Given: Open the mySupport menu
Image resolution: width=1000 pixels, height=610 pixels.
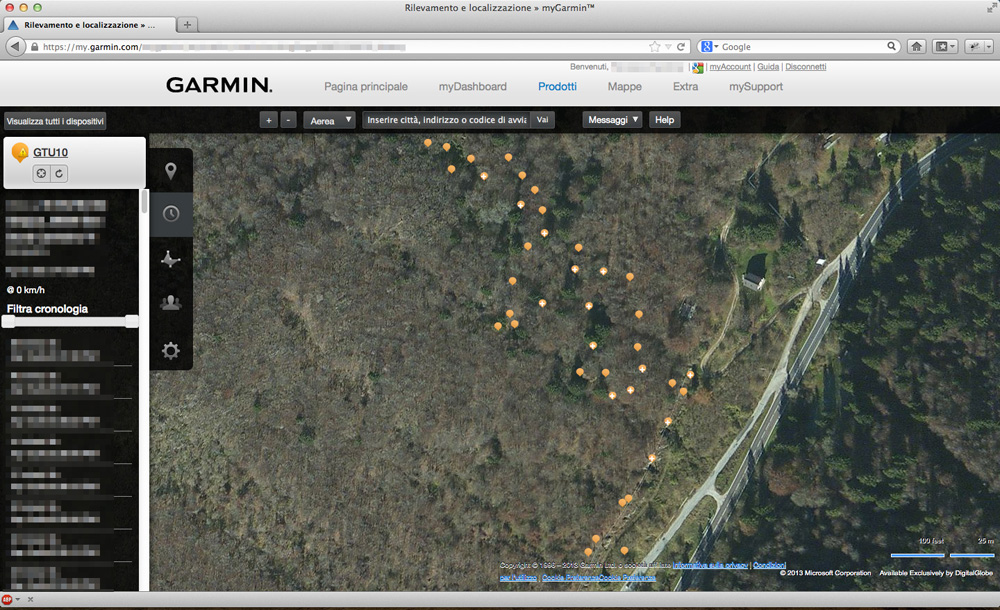Looking at the screenshot, I should pos(756,86).
